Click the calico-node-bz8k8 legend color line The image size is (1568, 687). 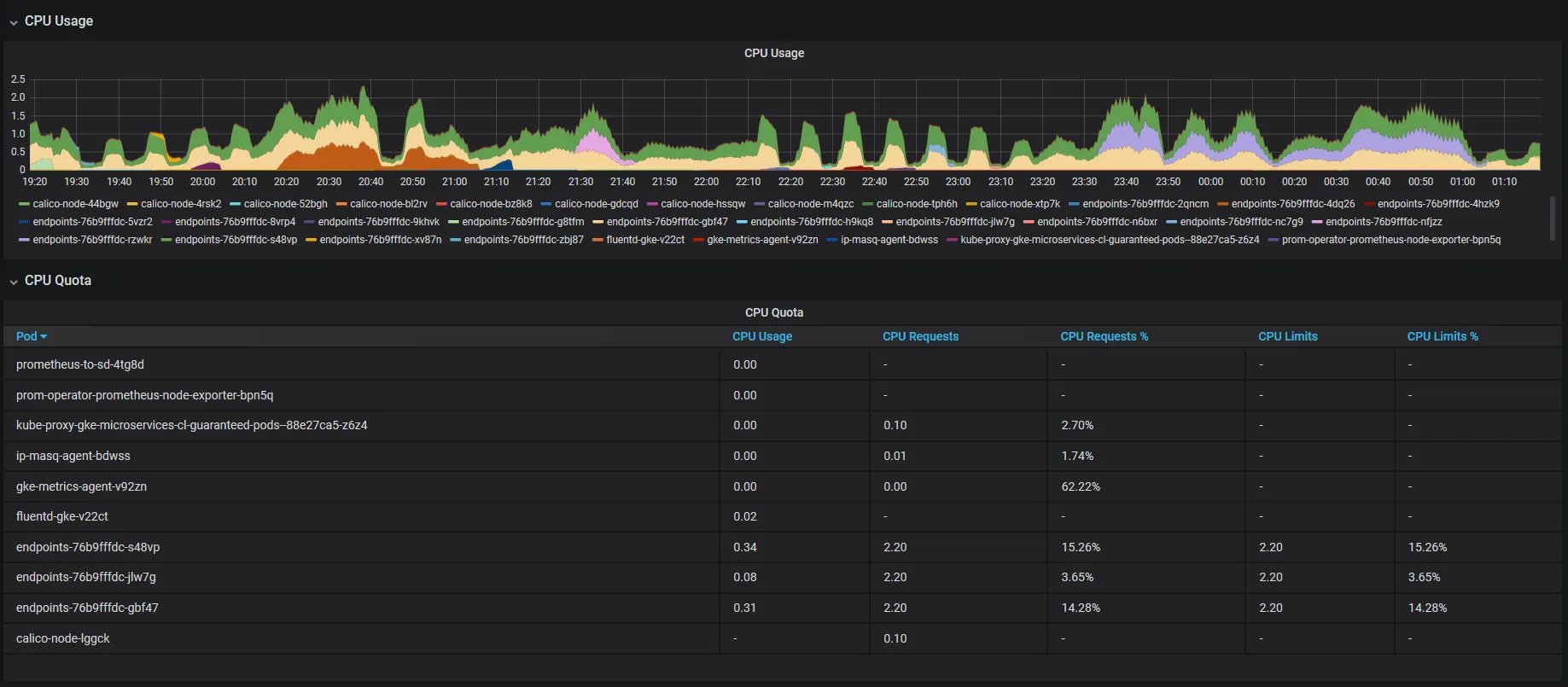click(442, 205)
